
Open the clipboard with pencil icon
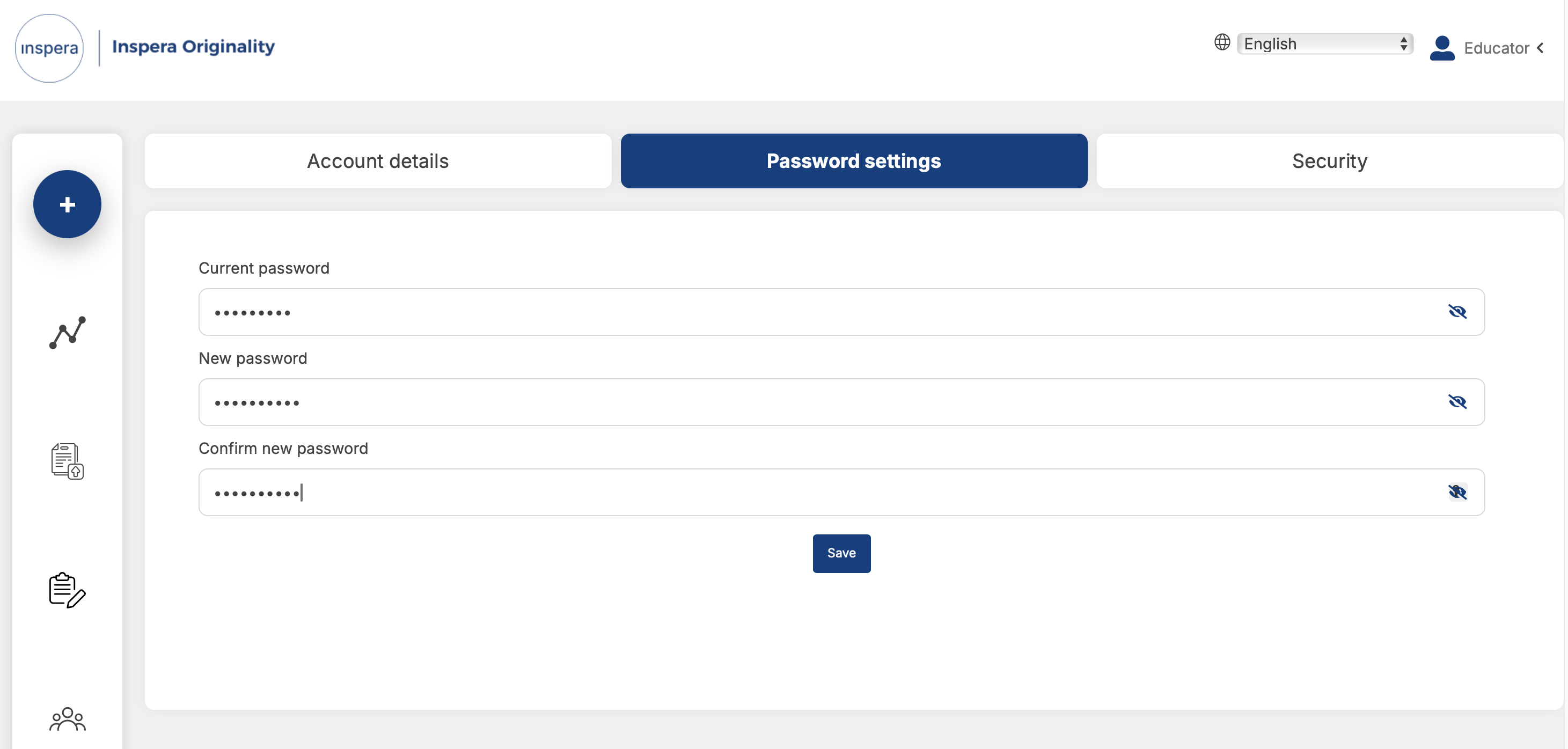pyautogui.click(x=67, y=590)
